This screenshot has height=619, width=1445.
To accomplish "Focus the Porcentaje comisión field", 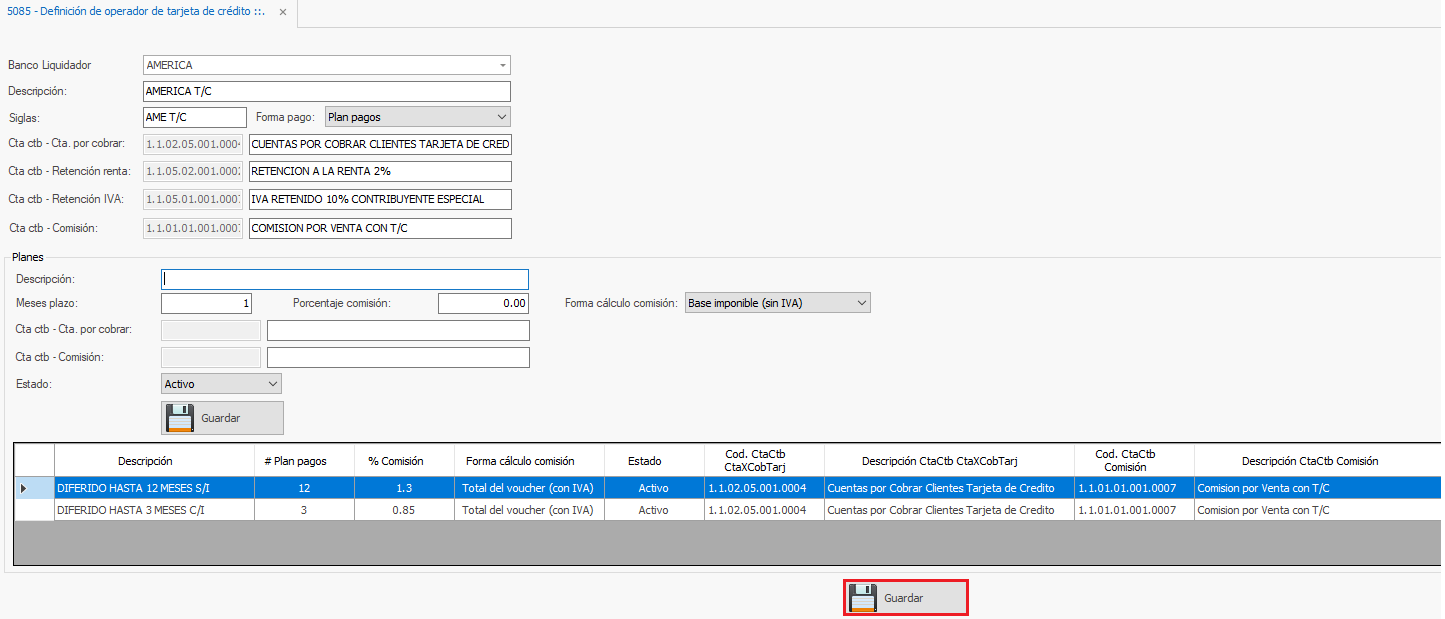I will pos(482,303).
